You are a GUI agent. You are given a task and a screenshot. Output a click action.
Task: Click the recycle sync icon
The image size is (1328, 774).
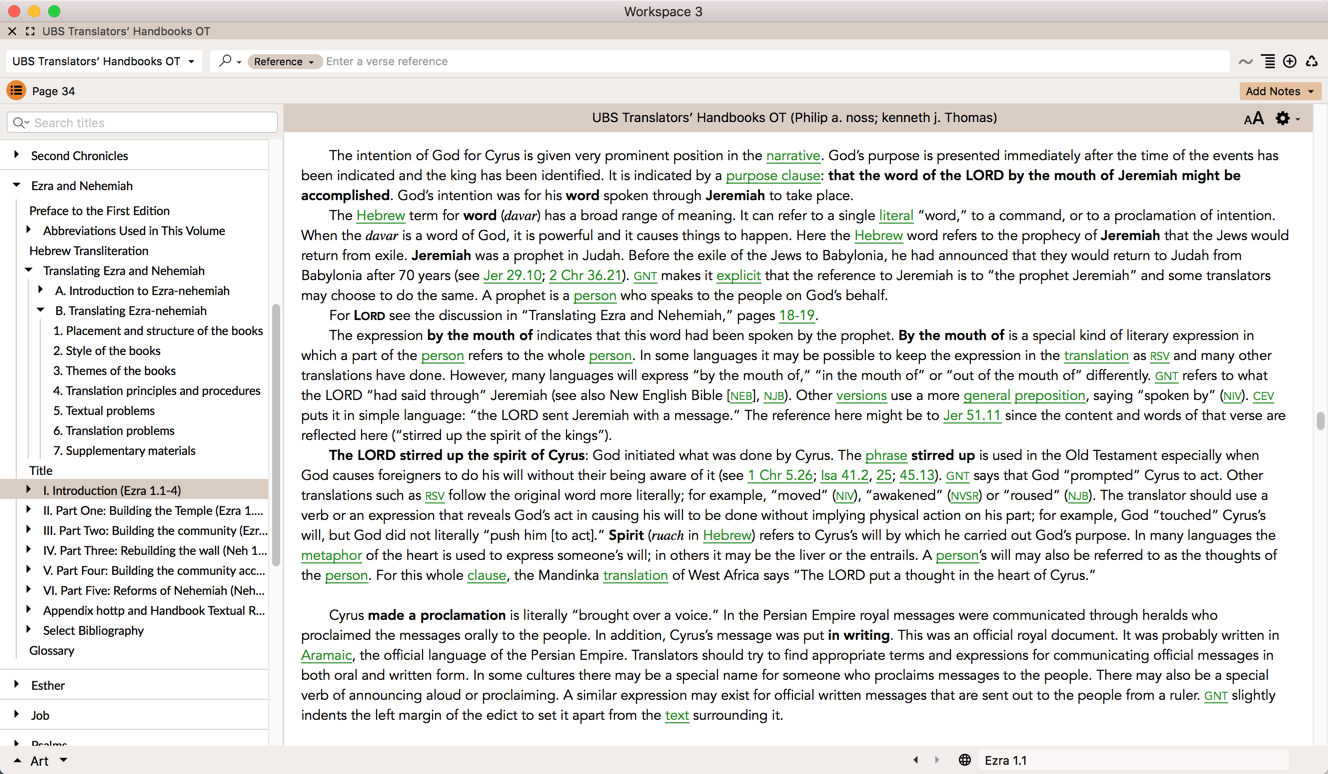pyautogui.click(x=1312, y=62)
